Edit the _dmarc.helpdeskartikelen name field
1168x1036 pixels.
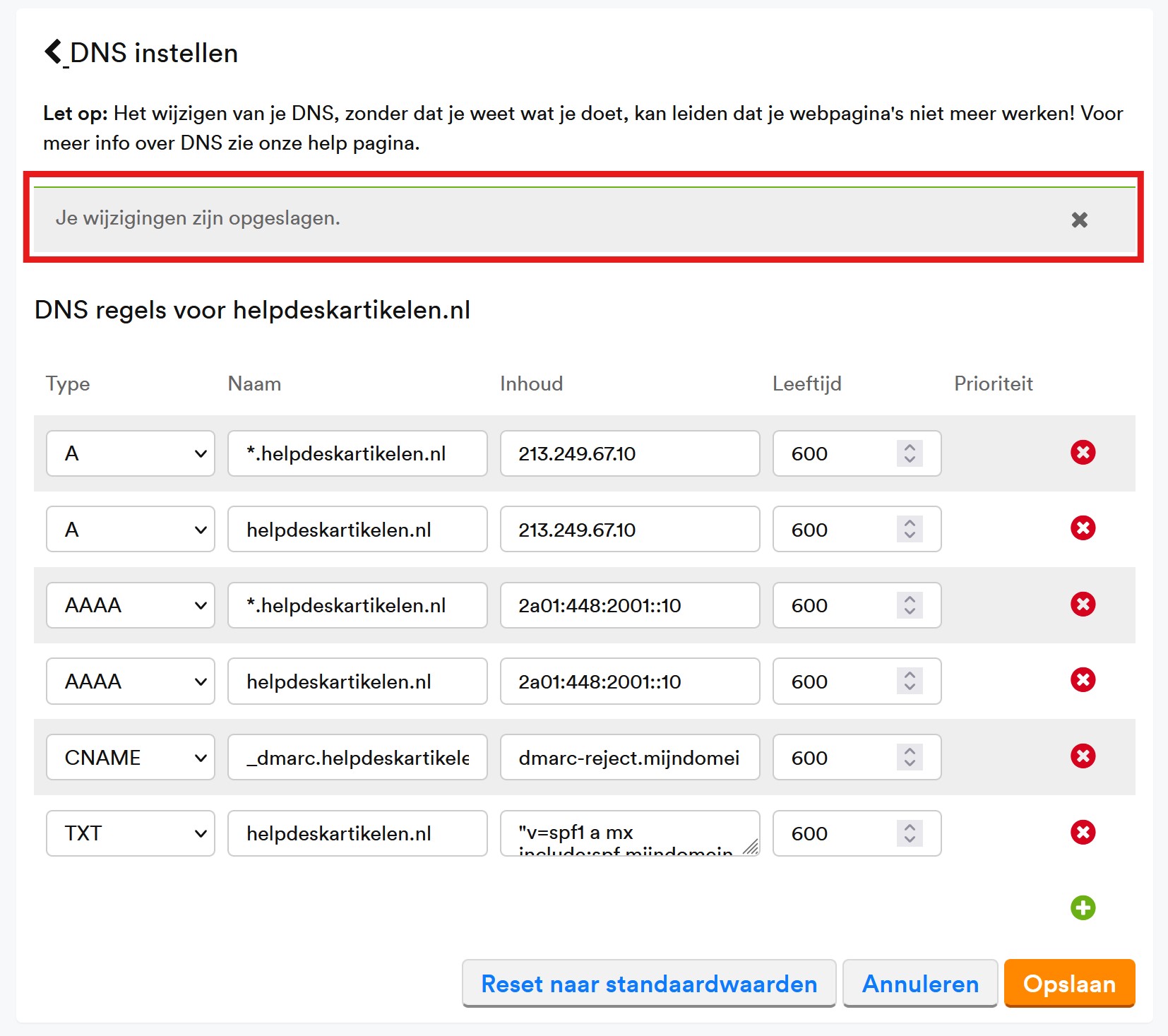357,757
